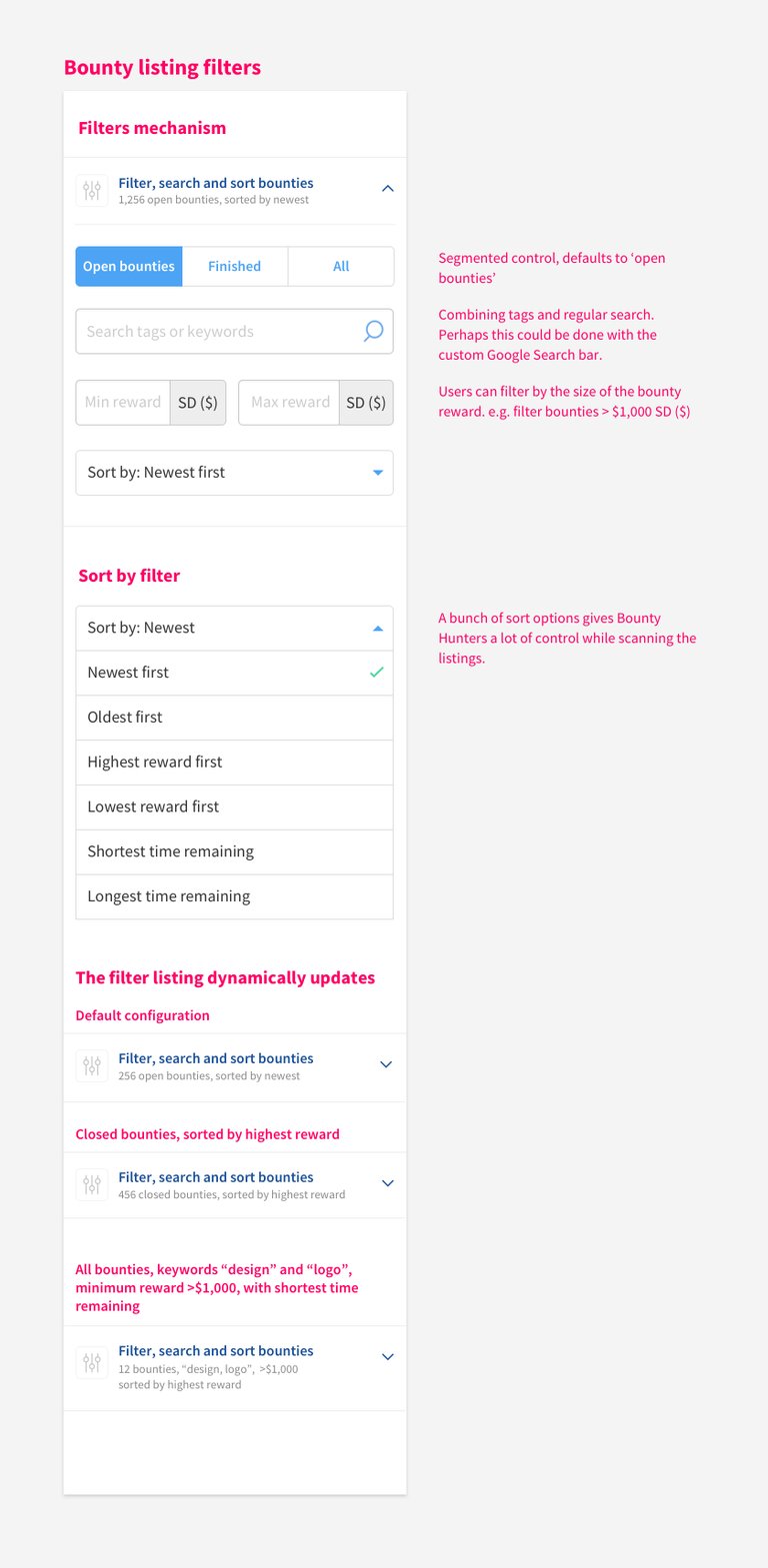Select Shortest time remaining option
Image resolution: width=768 pixels, height=1568 pixels.
234,852
